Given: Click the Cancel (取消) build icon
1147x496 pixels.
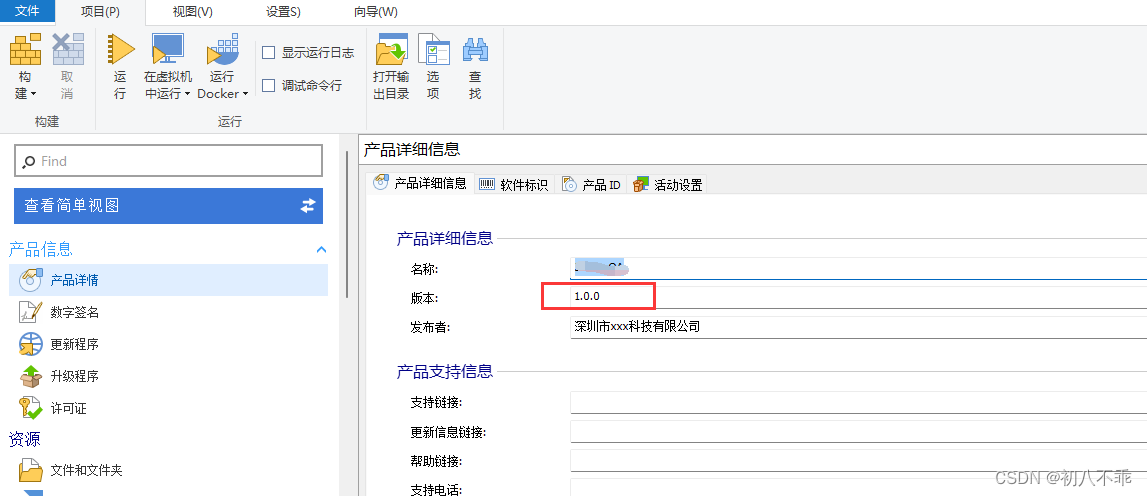Looking at the screenshot, I should pyautogui.click(x=68, y=49).
